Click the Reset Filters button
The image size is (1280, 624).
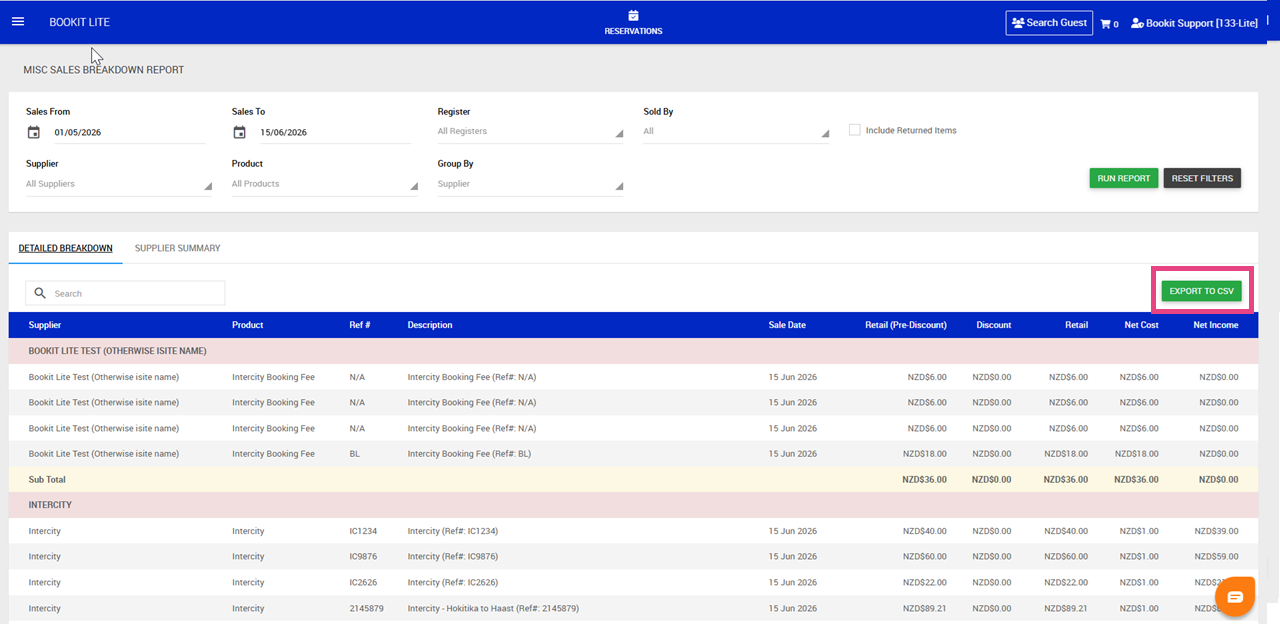click(x=1202, y=178)
